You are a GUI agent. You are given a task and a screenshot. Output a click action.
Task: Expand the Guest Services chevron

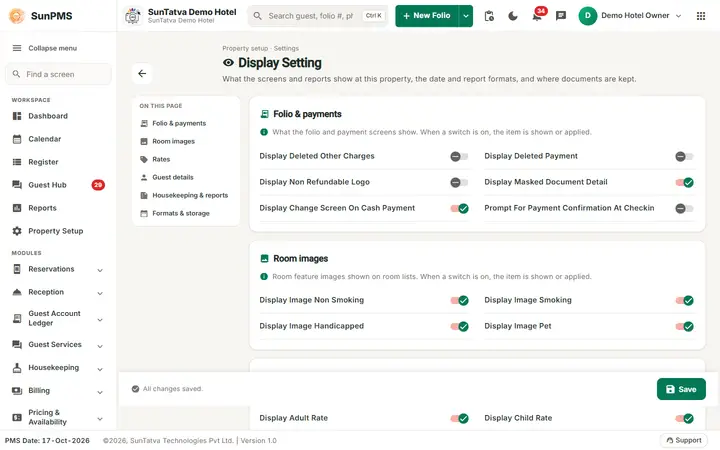point(100,346)
